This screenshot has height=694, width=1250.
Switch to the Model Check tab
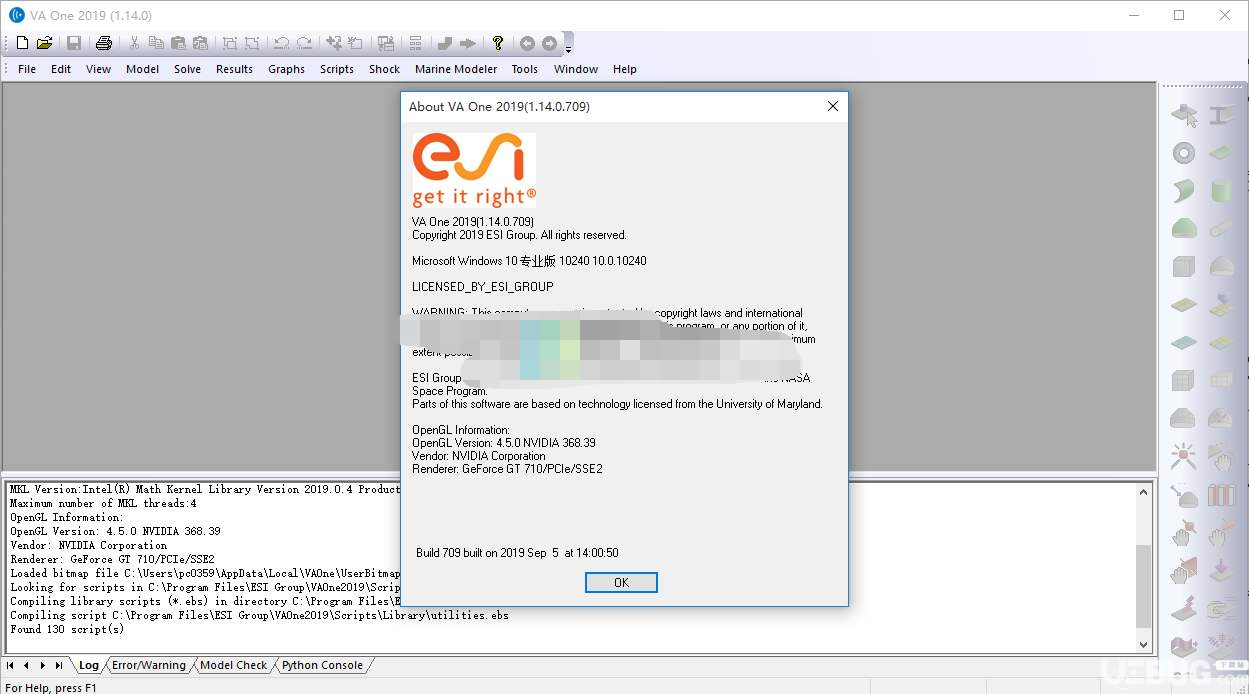click(234, 665)
